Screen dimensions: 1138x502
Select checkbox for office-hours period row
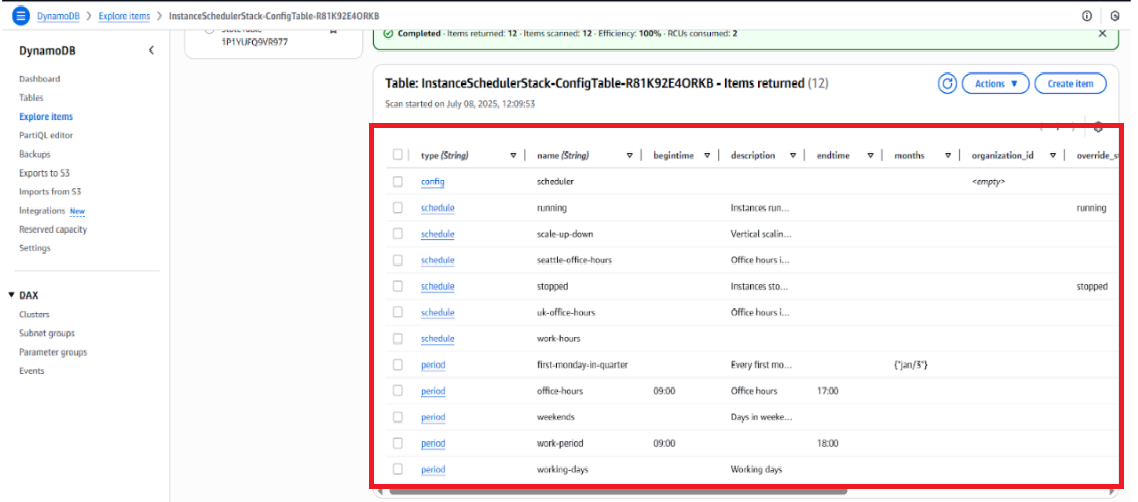tap(398, 390)
